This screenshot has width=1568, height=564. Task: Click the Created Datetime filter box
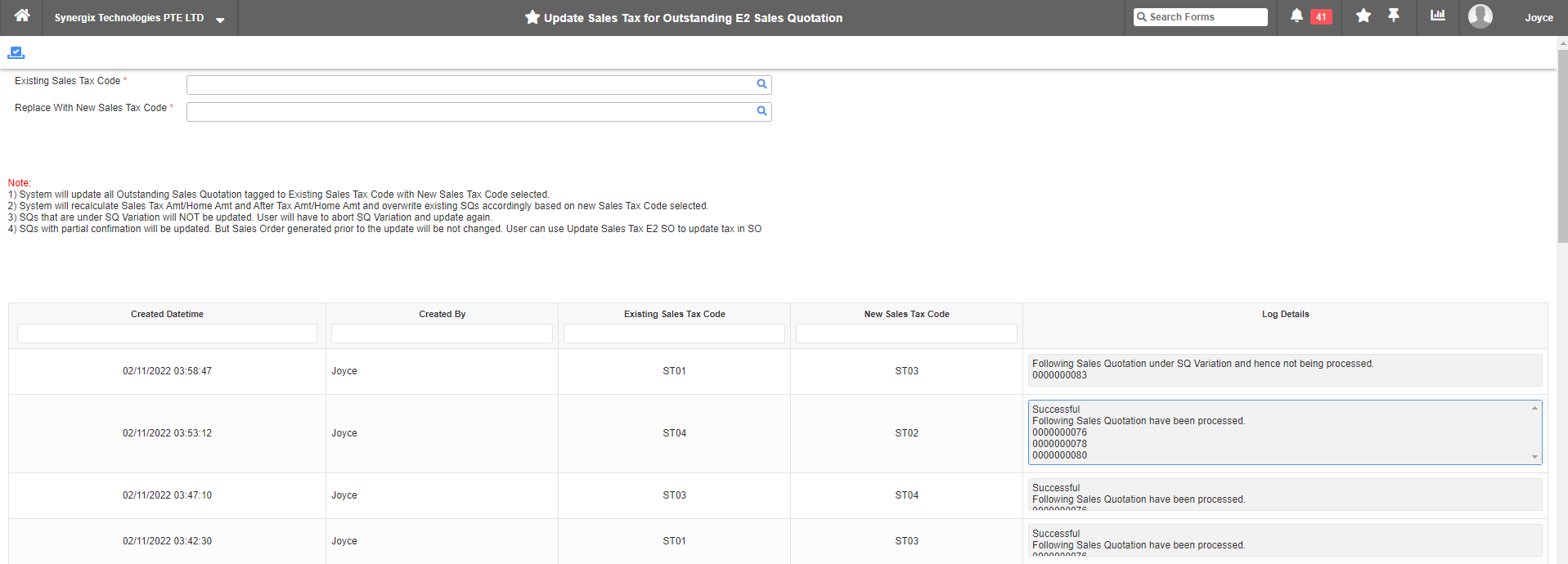point(167,333)
